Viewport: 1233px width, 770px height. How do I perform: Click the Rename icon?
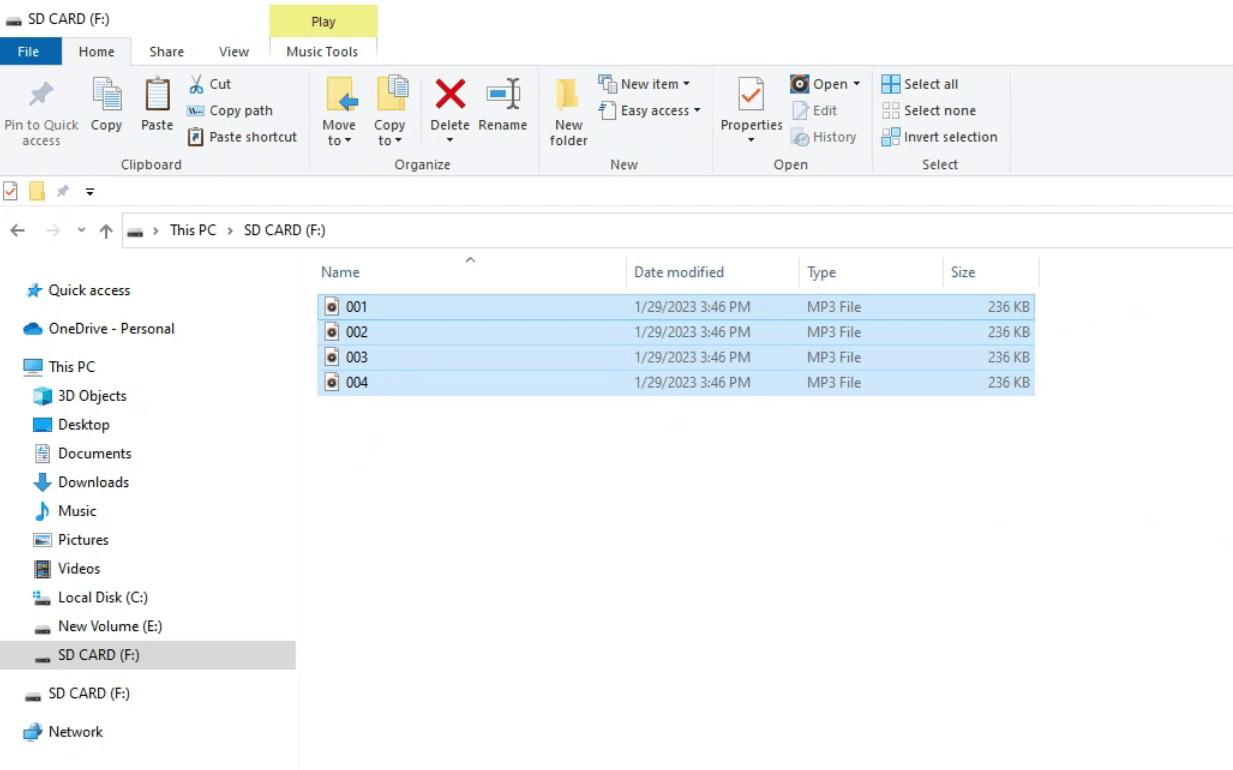click(x=503, y=95)
